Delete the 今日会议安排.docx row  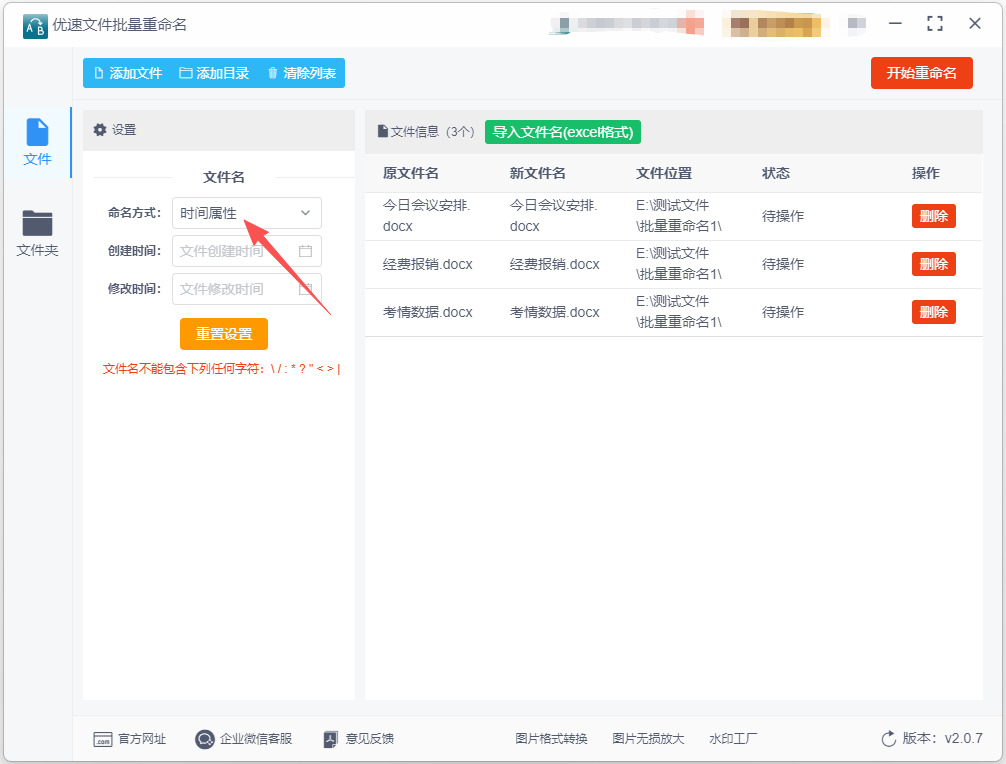click(x=934, y=216)
